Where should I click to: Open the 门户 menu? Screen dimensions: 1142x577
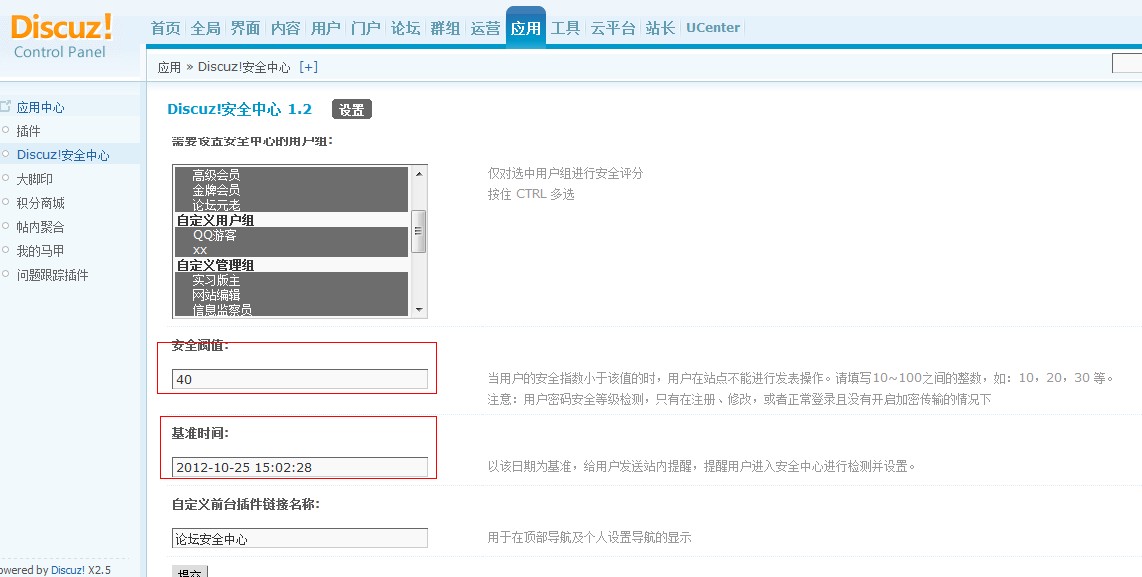tap(366, 28)
